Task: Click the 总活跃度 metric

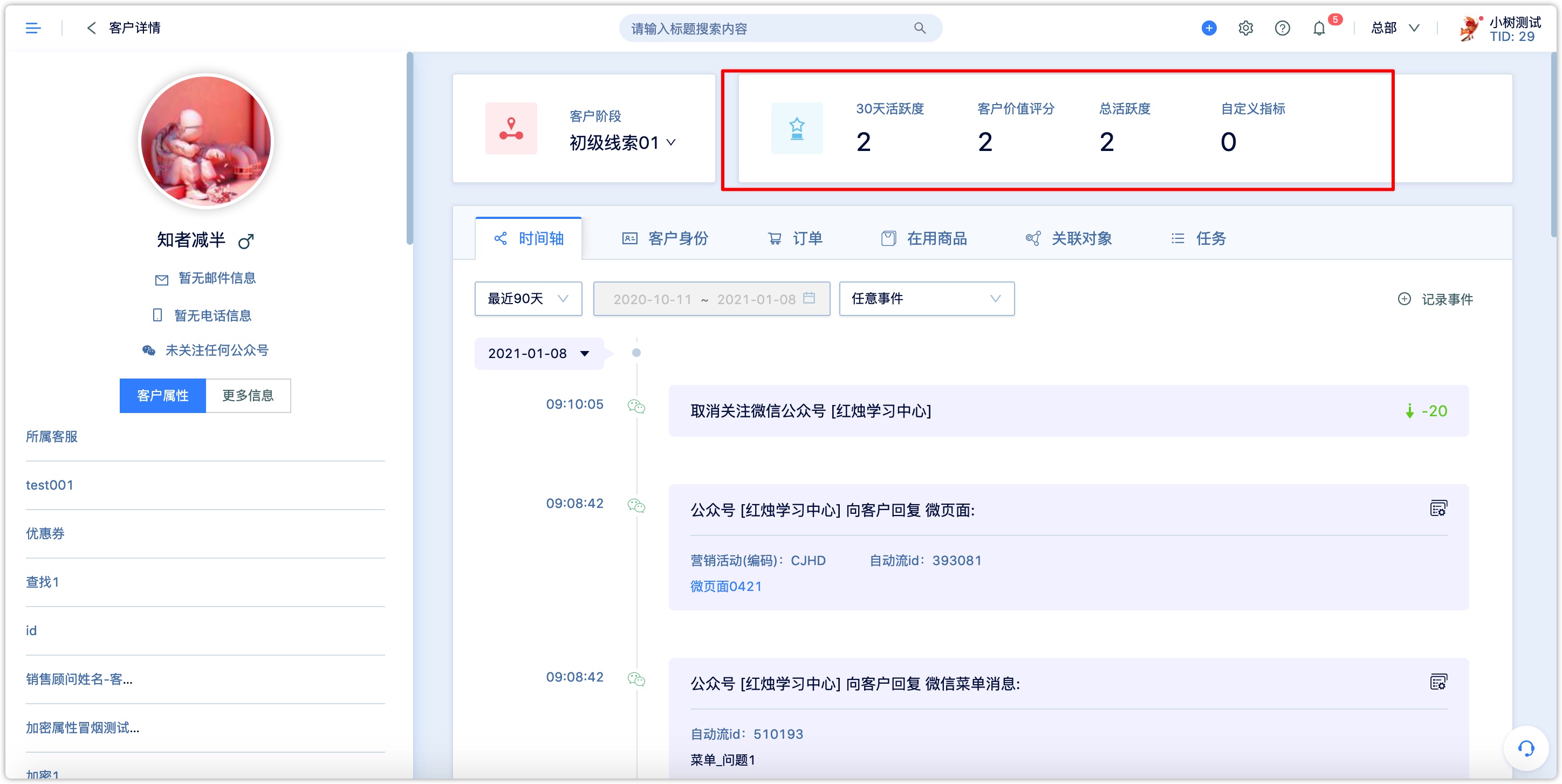Action: tap(1125, 128)
